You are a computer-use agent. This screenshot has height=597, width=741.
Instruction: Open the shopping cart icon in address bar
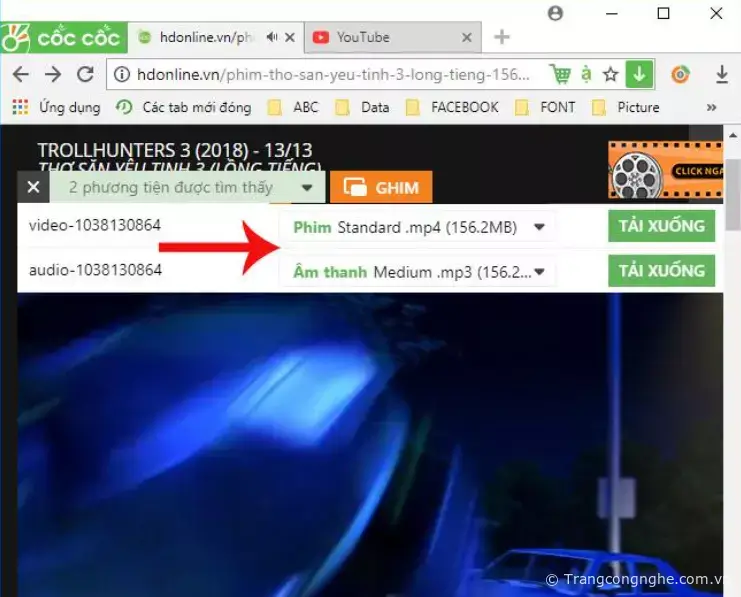[x=559, y=75]
